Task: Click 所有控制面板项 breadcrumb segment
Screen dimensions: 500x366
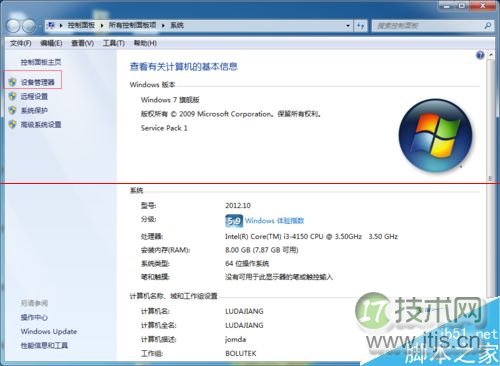Action: coord(132,25)
